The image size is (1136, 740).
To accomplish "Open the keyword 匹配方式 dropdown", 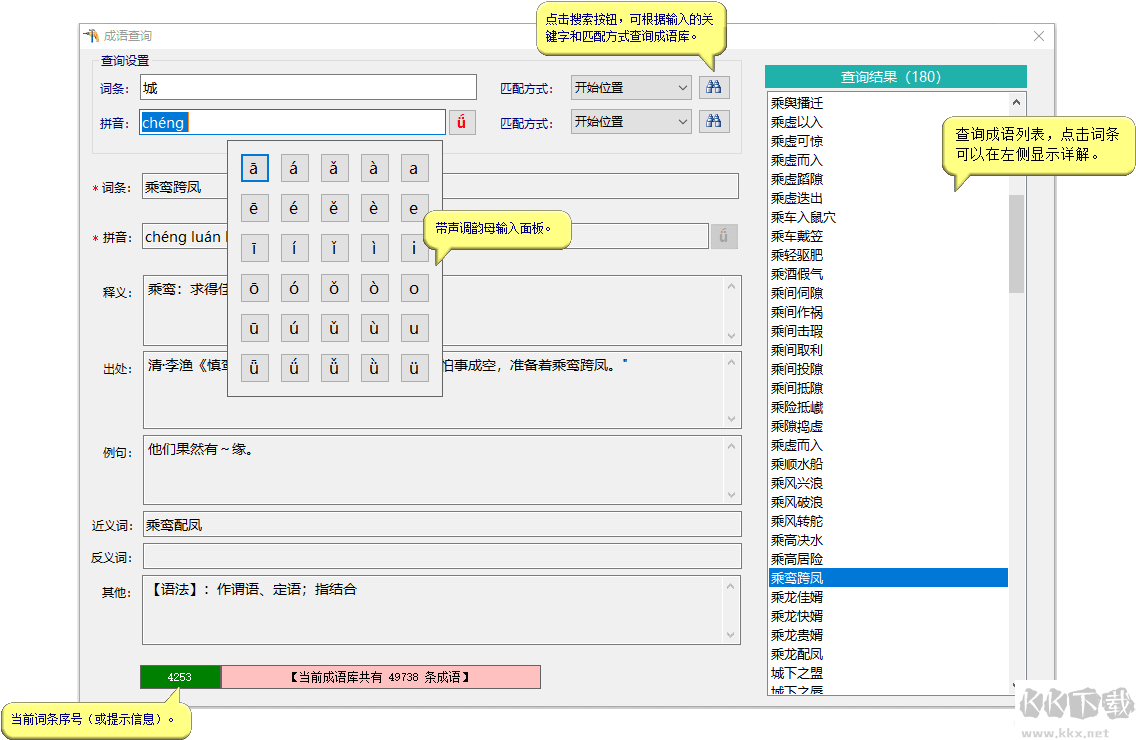I will pyautogui.click(x=630, y=87).
